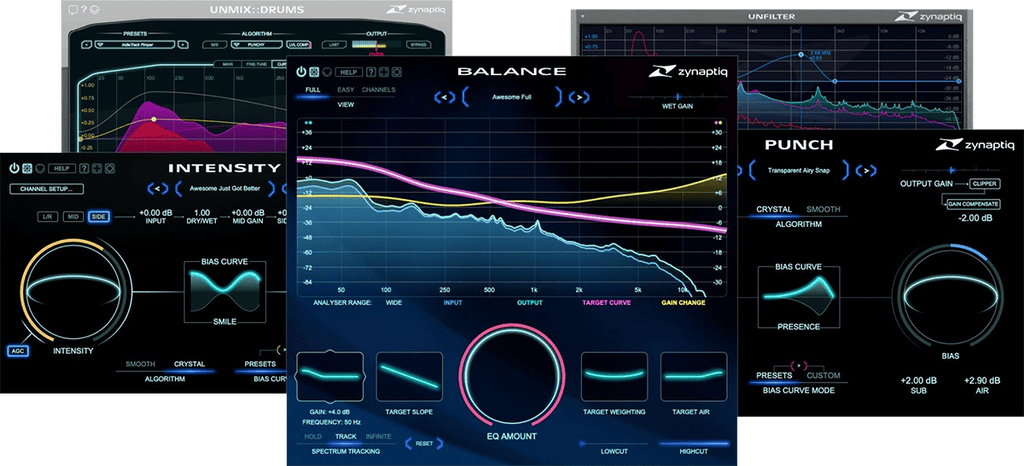1024x466 pixels.
Task: Open the Awesome Full preset menu in Balance
Action: click(x=511, y=97)
